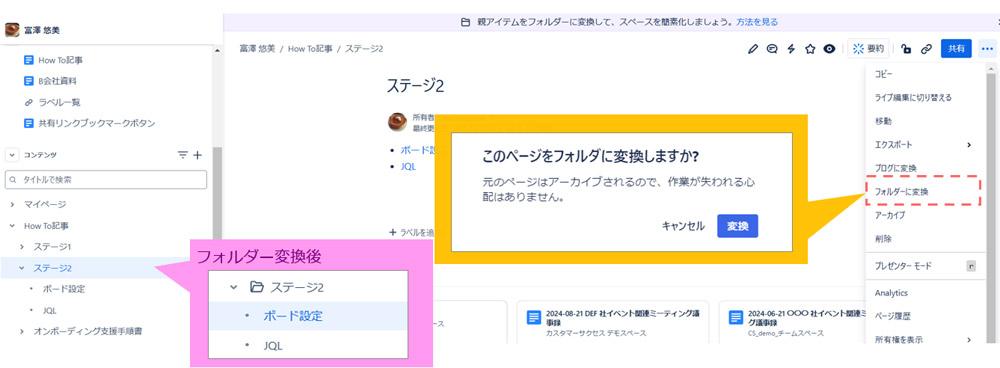This screenshot has height=368, width=1000.
Task: Open page restrictions lock icon
Action: [906, 49]
